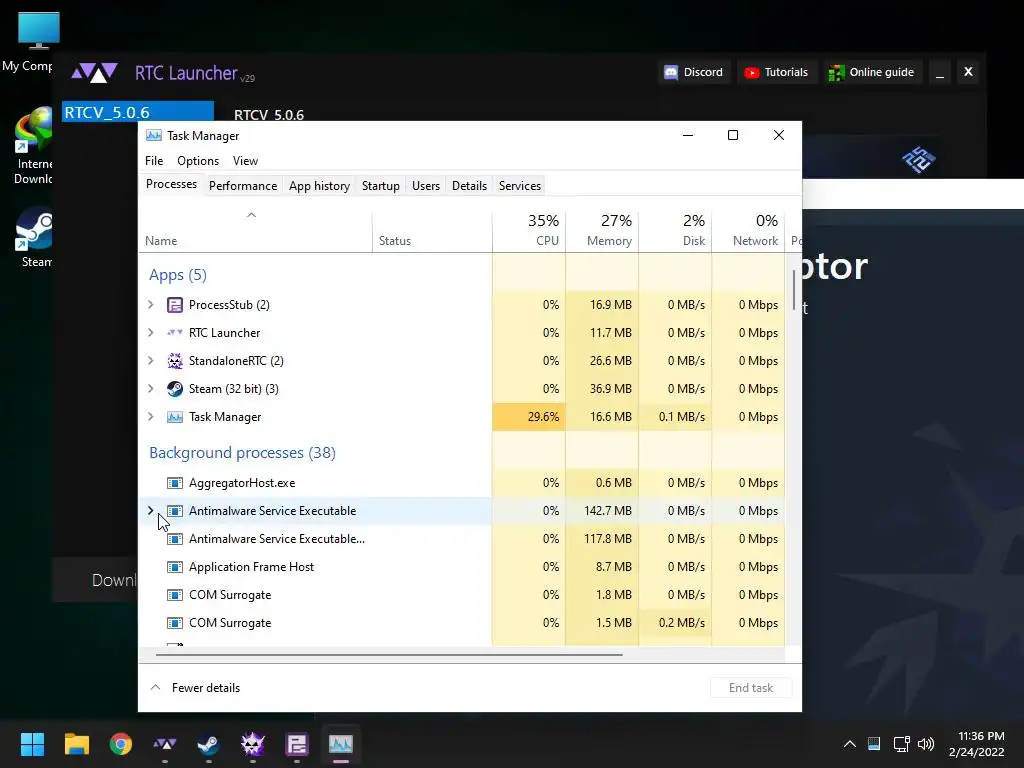The height and width of the screenshot is (768, 1024).
Task: Expand the RTC Launcher process group
Action: (x=151, y=332)
